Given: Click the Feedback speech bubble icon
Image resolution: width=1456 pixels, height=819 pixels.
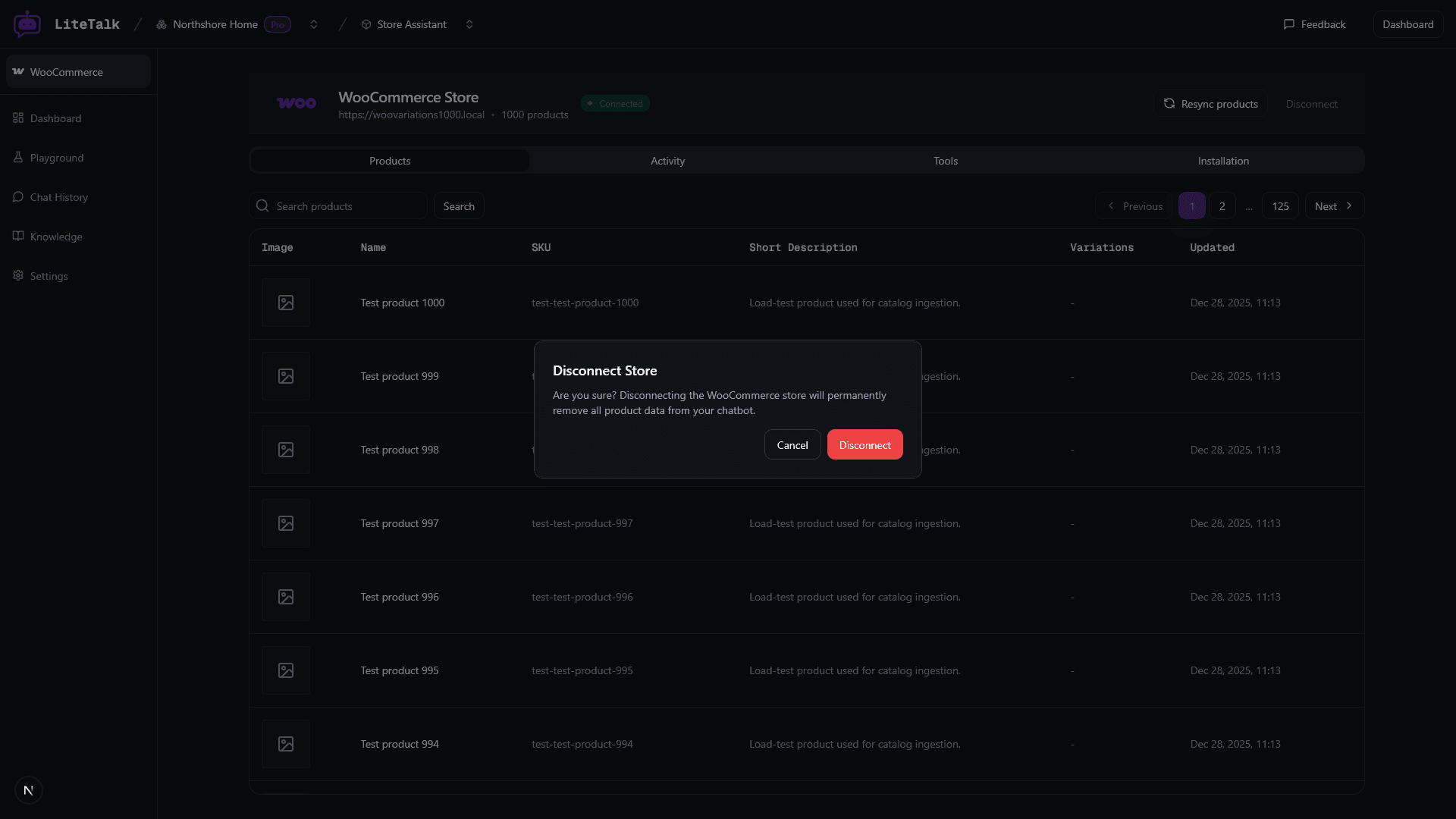Looking at the screenshot, I should point(1289,24).
